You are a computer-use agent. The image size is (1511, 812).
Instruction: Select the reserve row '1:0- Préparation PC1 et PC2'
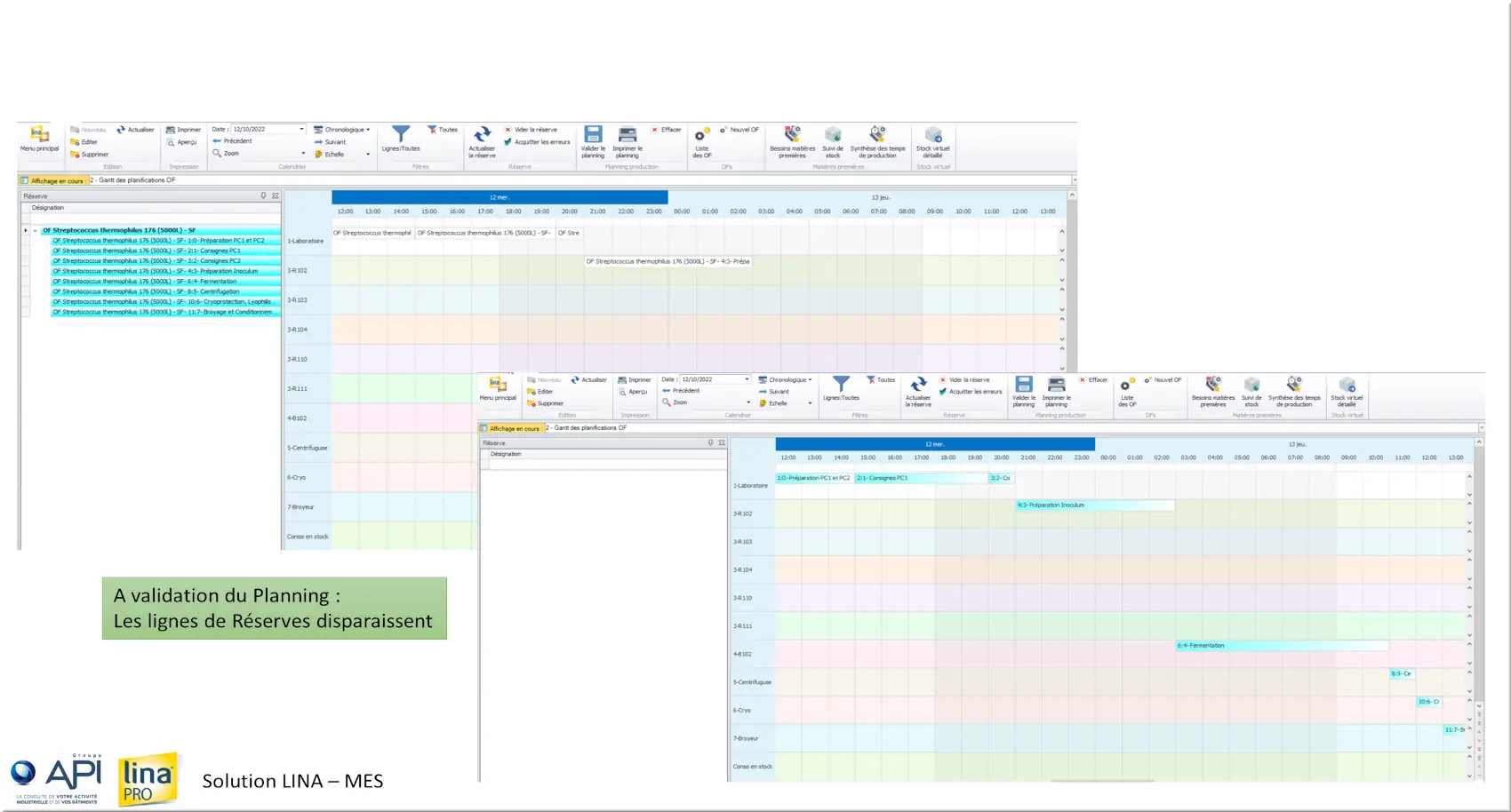point(165,241)
